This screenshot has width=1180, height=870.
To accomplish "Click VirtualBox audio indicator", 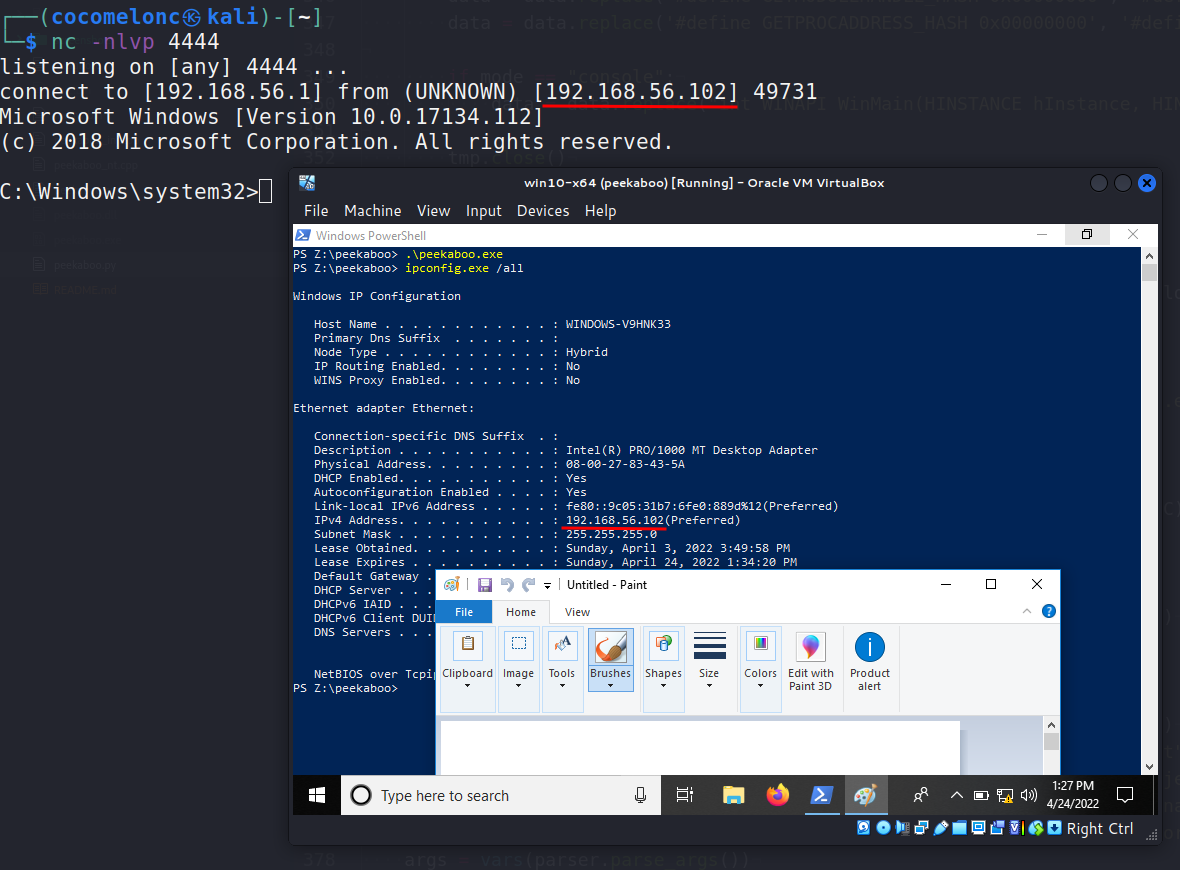I will pos(903,828).
